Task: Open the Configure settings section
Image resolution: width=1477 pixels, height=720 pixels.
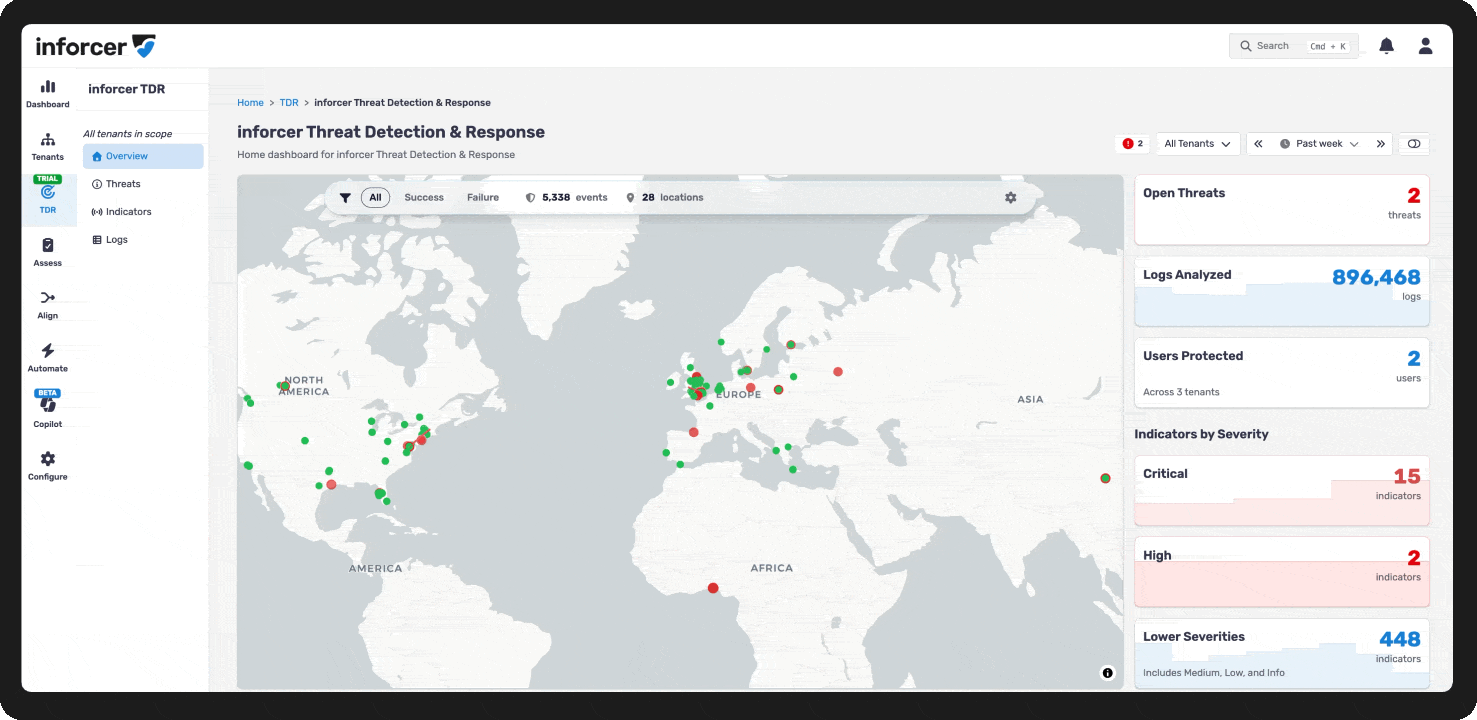Action: (x=48, y=466)
